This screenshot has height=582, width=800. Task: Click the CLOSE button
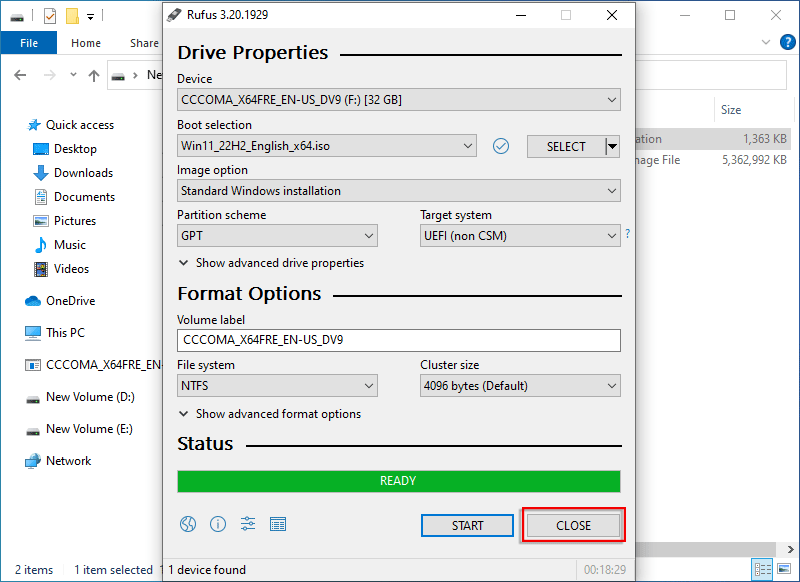pyautogui.click(x=573, y=525)
